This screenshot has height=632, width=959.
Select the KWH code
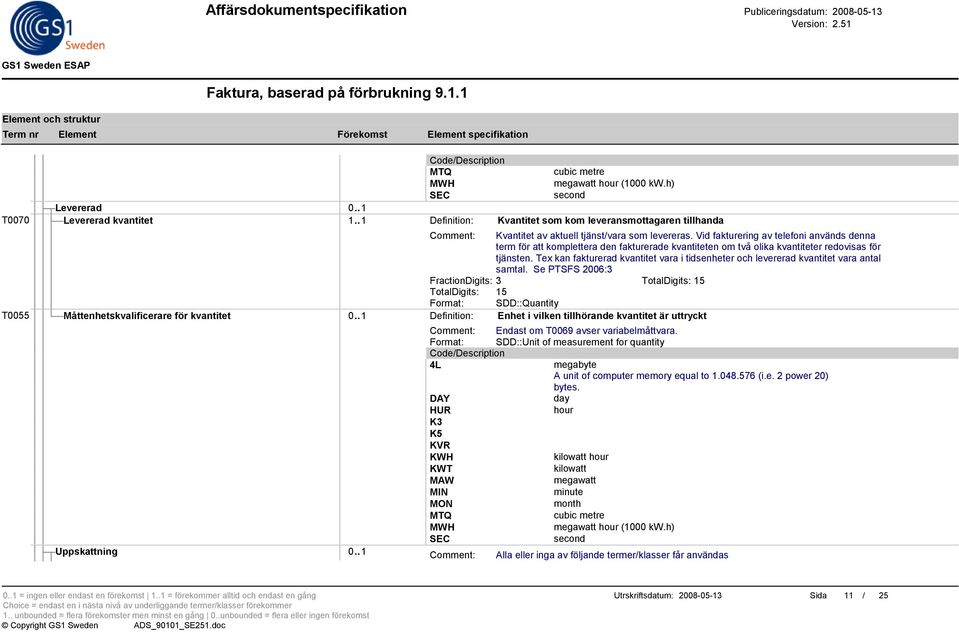click(x=442, y=456)
